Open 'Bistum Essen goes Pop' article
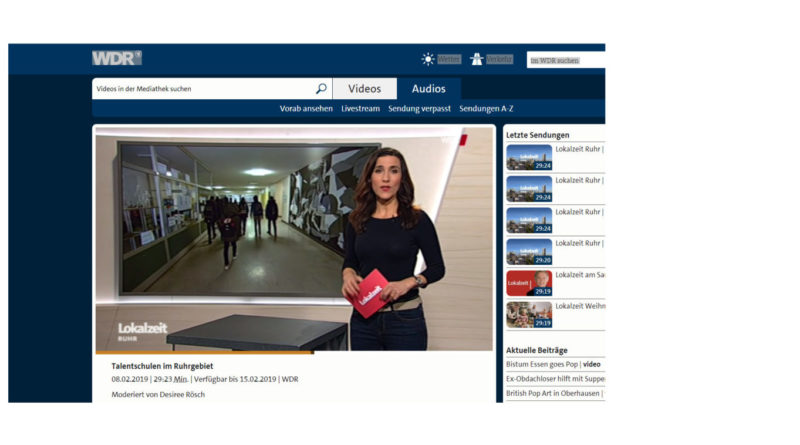Viewport: 800px width, 445px height. coord(554,364)
